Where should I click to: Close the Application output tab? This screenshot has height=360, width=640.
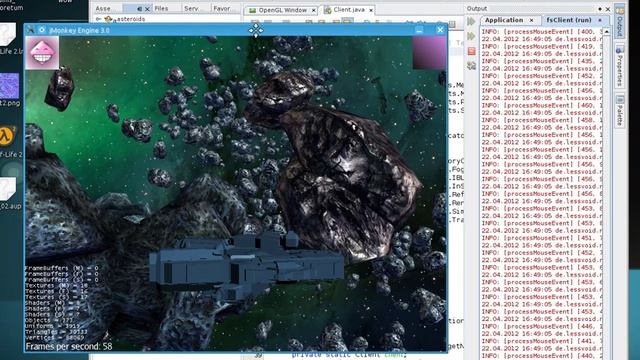[x=531, y=20]
